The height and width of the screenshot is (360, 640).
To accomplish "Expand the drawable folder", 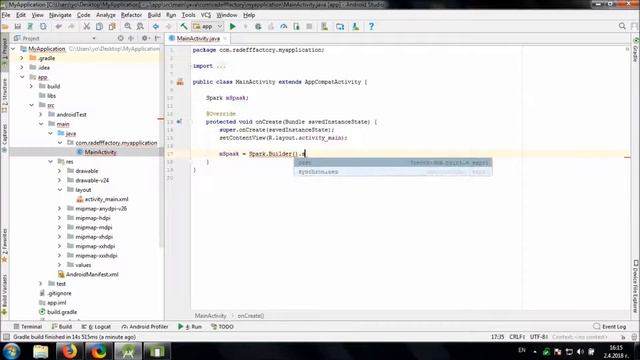I will coord(60,171).
